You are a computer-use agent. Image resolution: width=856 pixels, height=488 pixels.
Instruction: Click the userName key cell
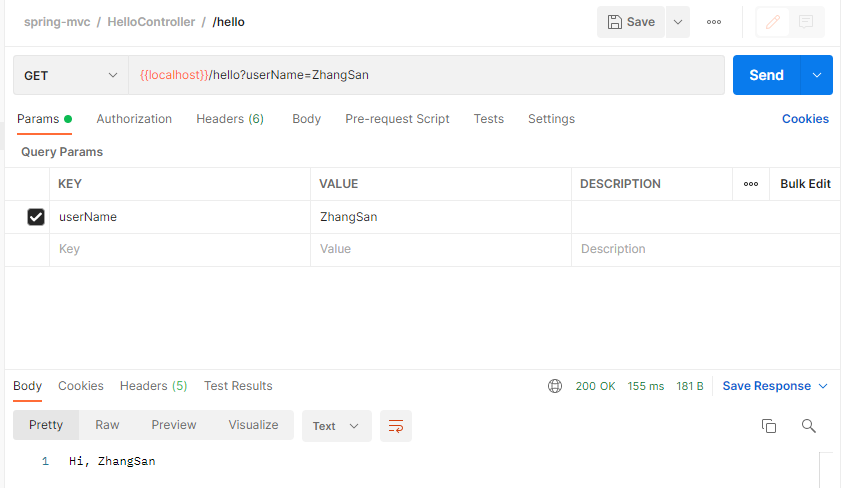180,217
